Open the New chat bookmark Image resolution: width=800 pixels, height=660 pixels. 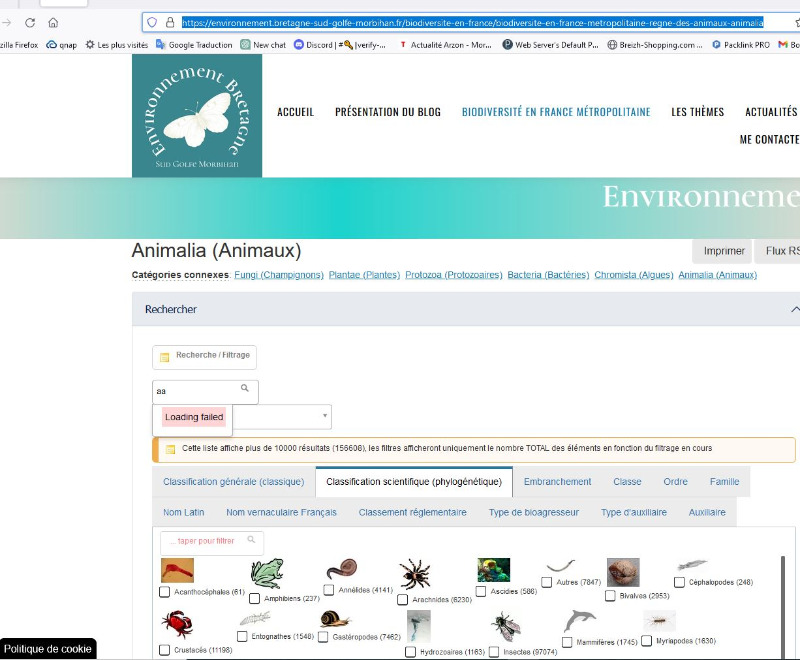pyautogui.click(x=263, y=45)
